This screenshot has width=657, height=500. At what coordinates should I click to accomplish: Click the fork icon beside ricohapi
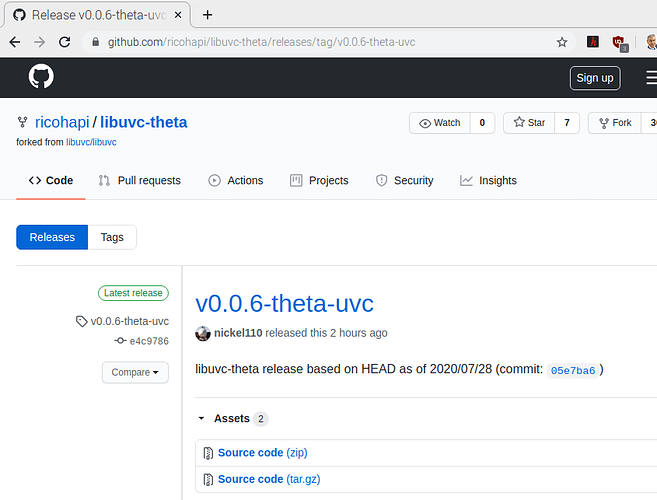pos(22,122)
